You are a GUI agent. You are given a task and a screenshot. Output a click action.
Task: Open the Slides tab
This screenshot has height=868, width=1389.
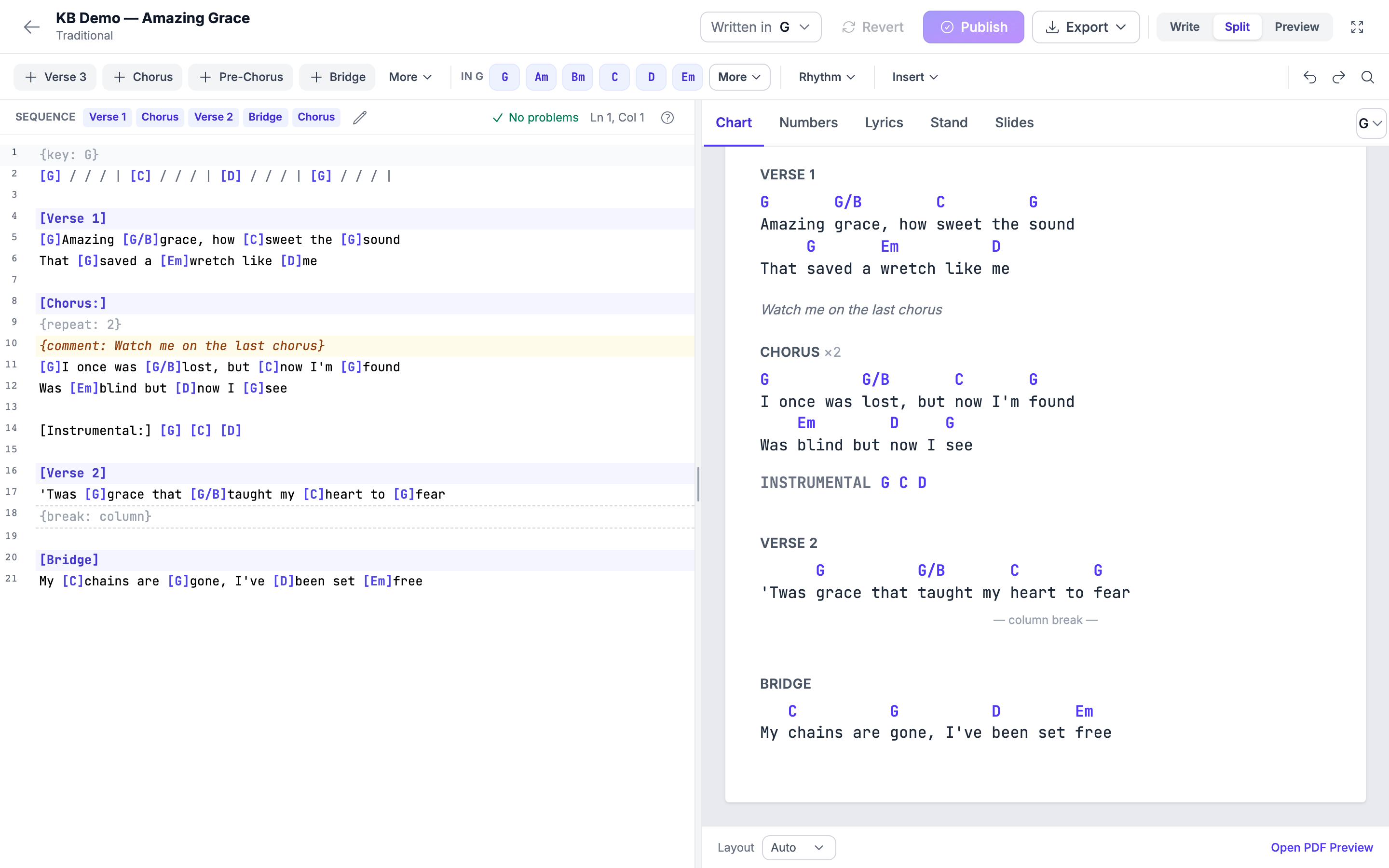click(1014, 123)
